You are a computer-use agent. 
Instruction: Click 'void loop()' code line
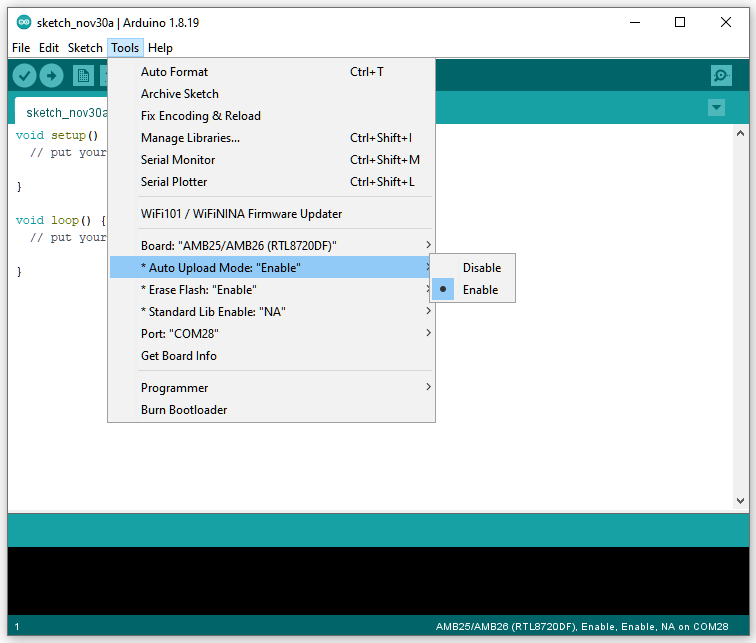pos(61,220)
